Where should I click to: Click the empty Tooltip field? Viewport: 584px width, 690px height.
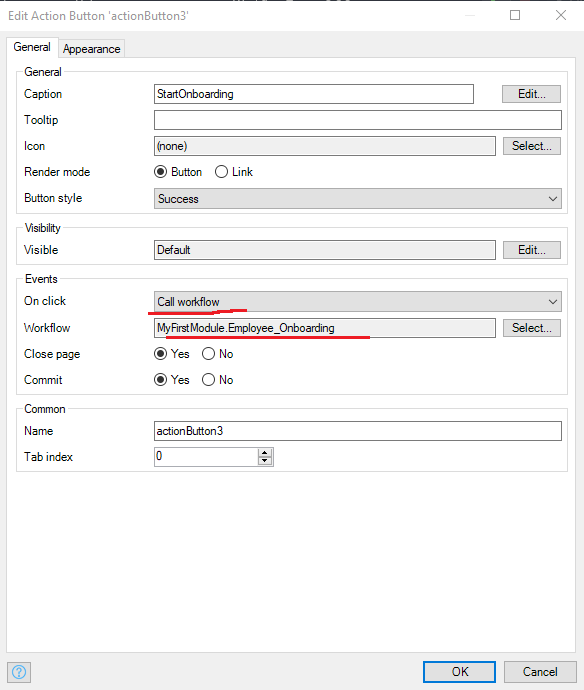358,120
